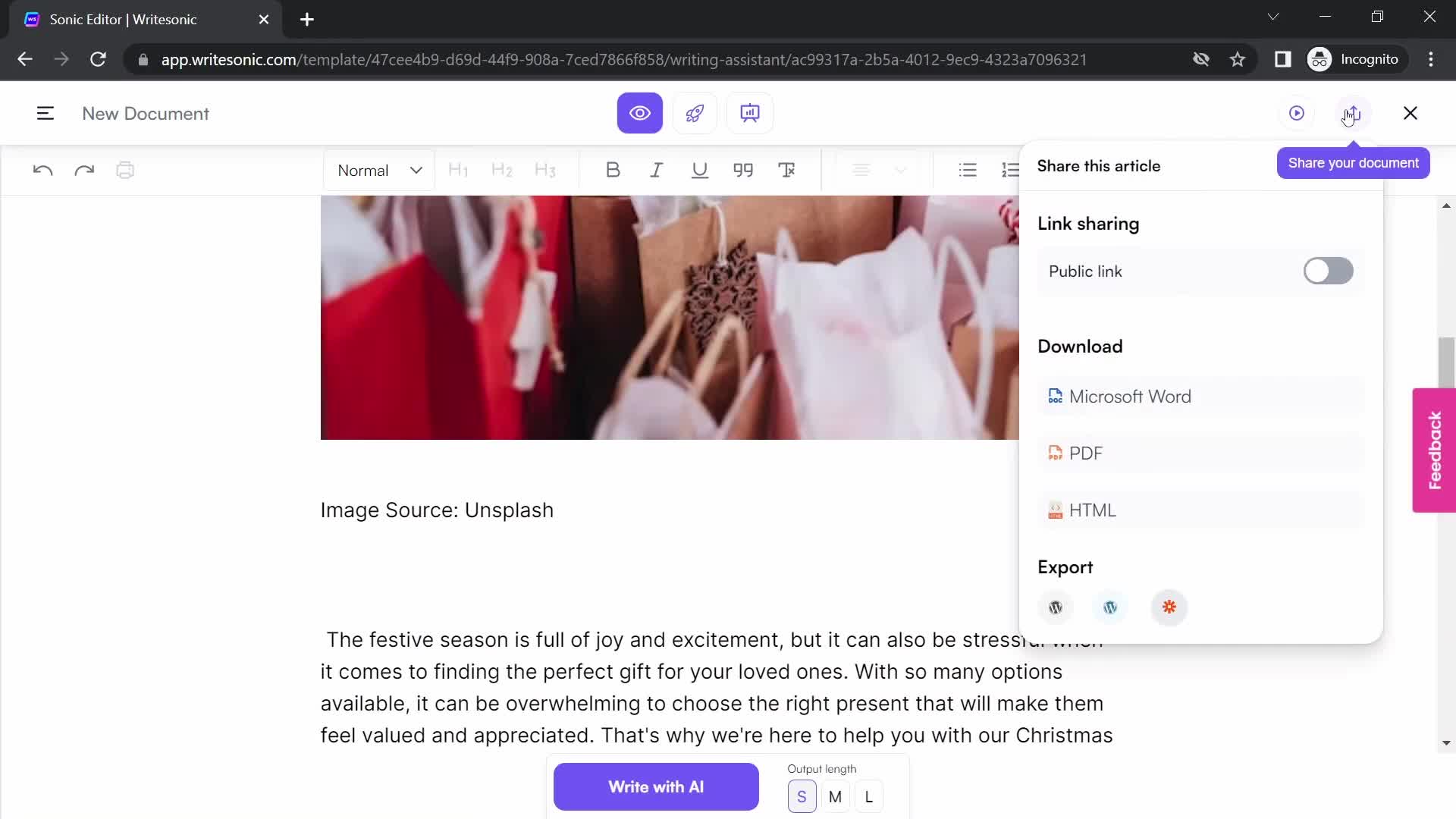
Task: Click the blockquote formatting icon
Action: (x=744, y=170)
